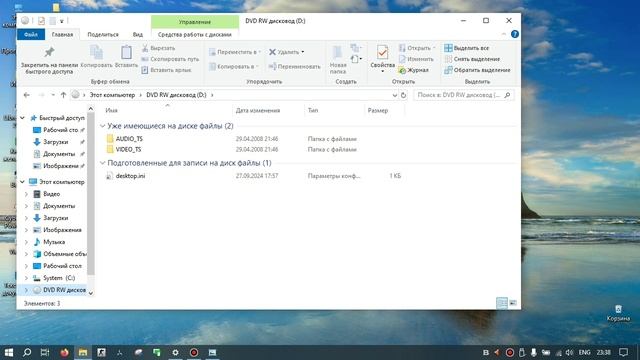Click the Back navigation arrow

[27, 95]
